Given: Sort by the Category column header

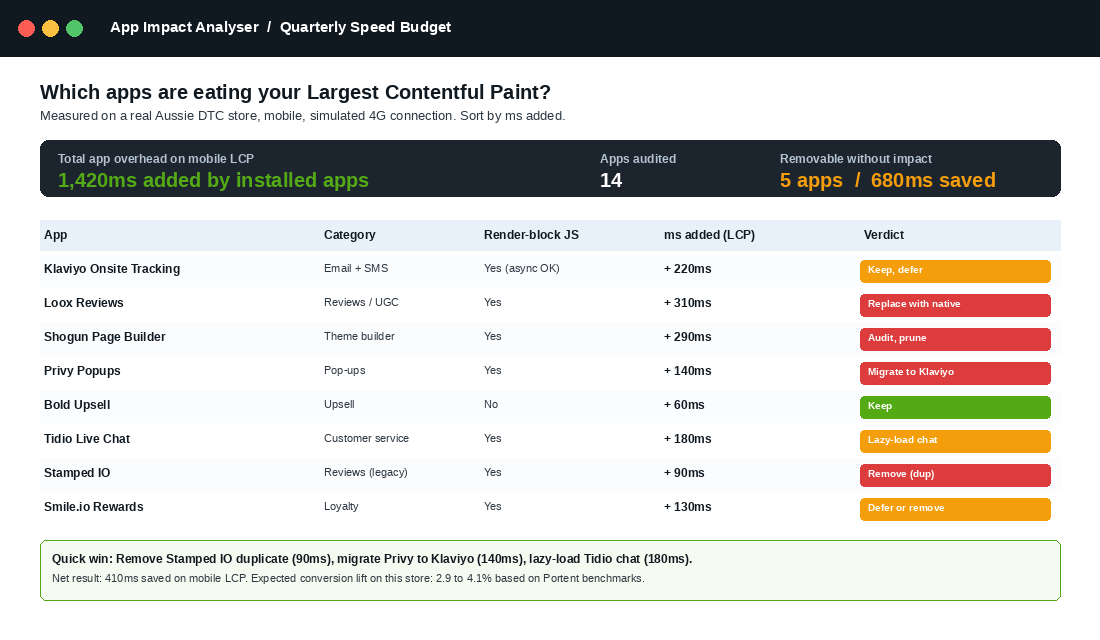Looking at the screenshot, I should pyautogui.click(x=349, y=235).
